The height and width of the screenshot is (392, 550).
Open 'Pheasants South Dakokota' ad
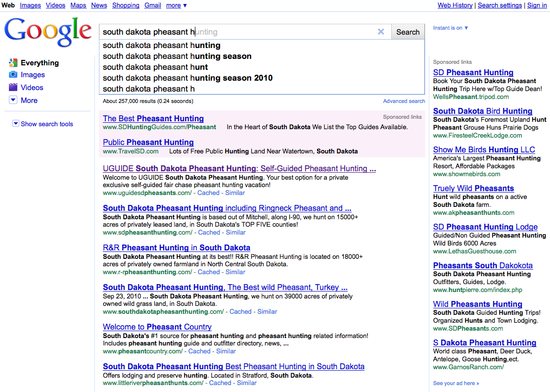coord(483,265)
